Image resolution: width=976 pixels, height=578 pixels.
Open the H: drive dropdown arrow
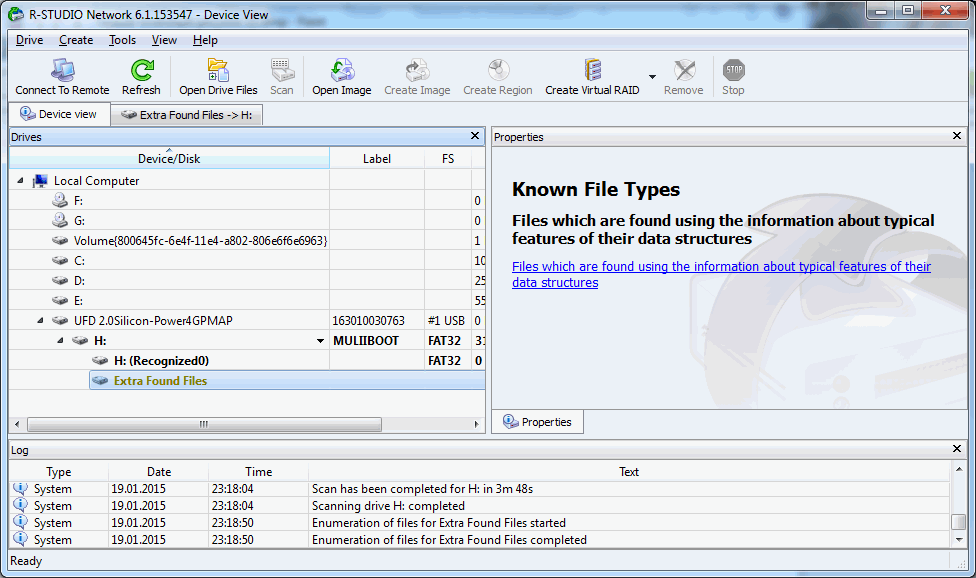(320, 341)
